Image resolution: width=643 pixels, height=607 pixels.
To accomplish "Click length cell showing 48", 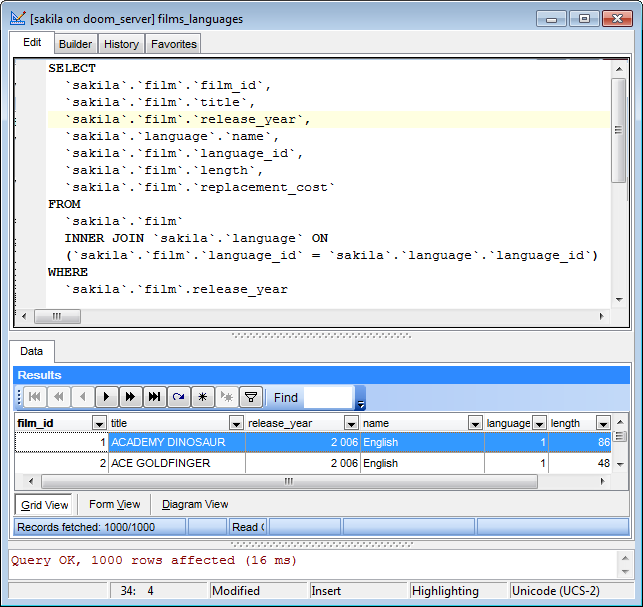I will click(580, 463).
